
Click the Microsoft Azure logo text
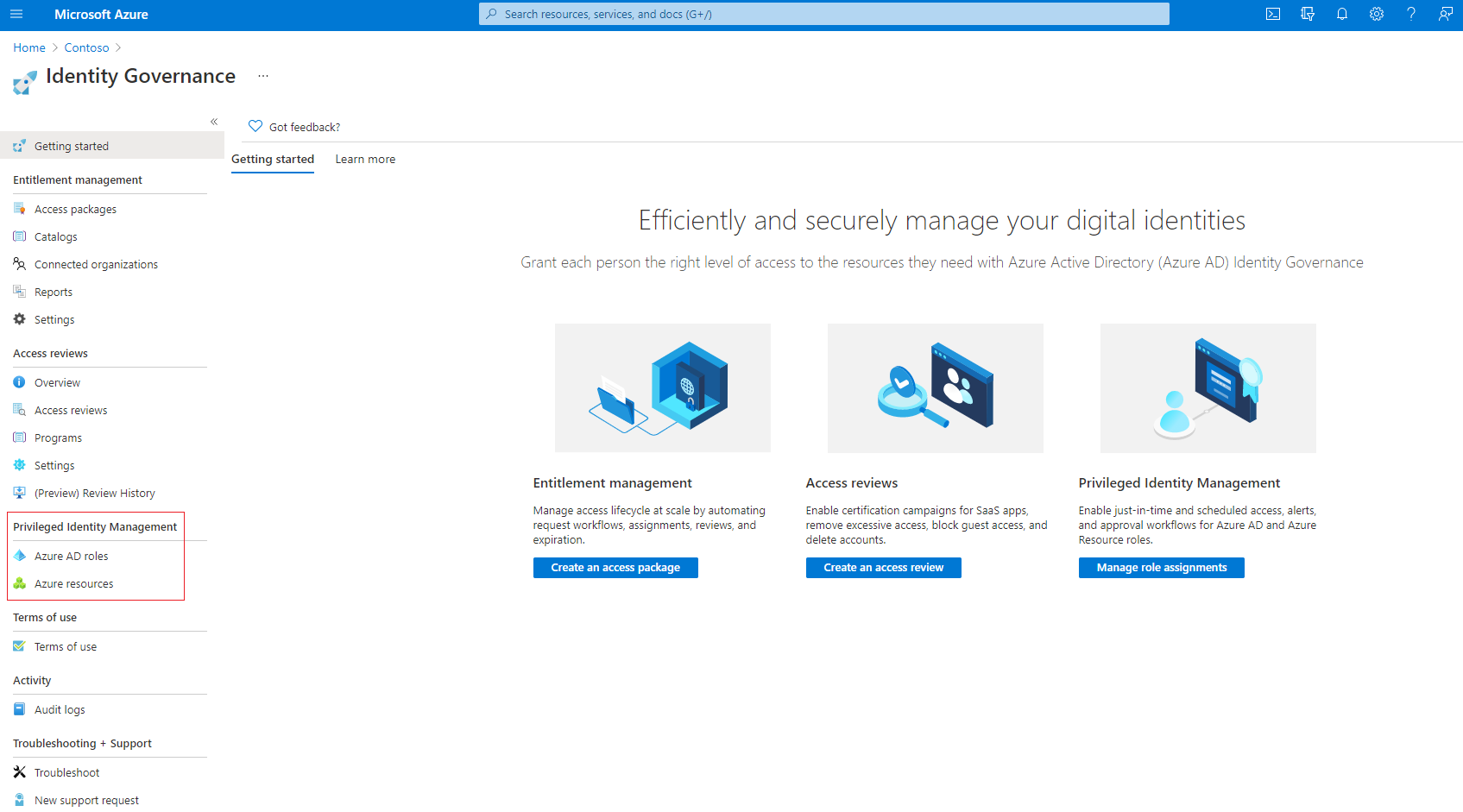click(x=101, y=15)
